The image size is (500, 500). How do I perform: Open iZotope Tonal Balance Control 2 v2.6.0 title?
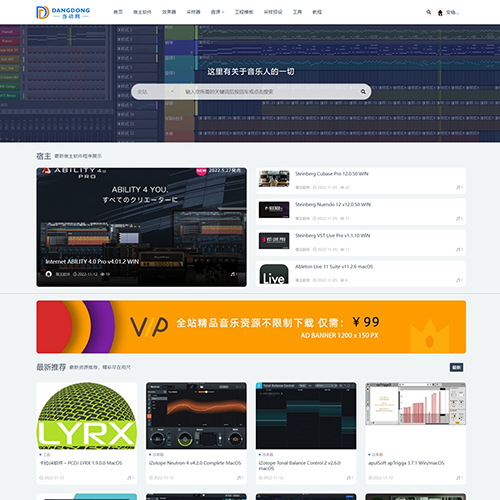click(x=300, y=465)
